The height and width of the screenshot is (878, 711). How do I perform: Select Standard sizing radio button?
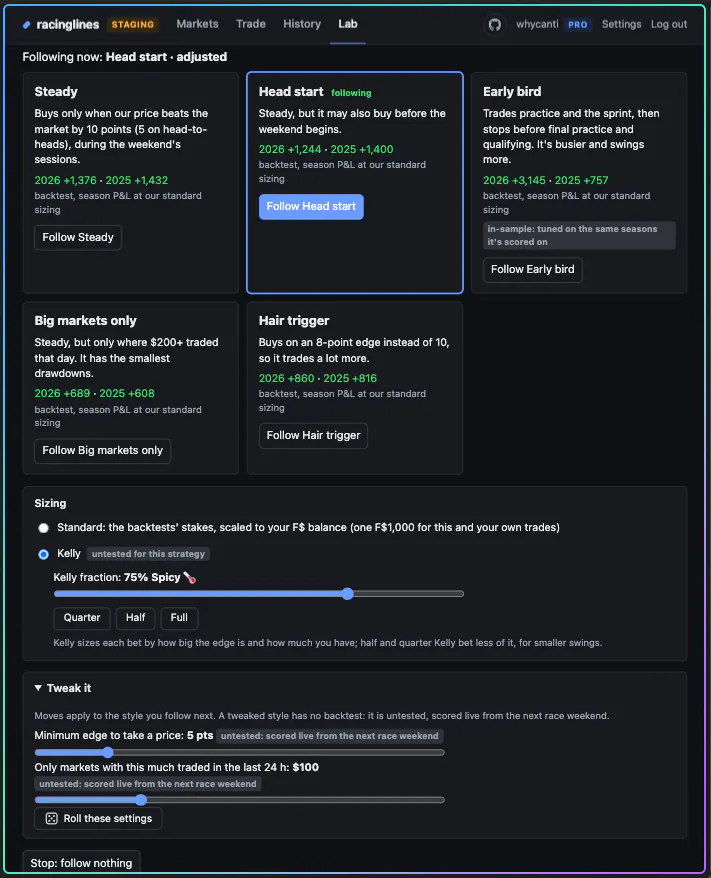pos(43,528)
